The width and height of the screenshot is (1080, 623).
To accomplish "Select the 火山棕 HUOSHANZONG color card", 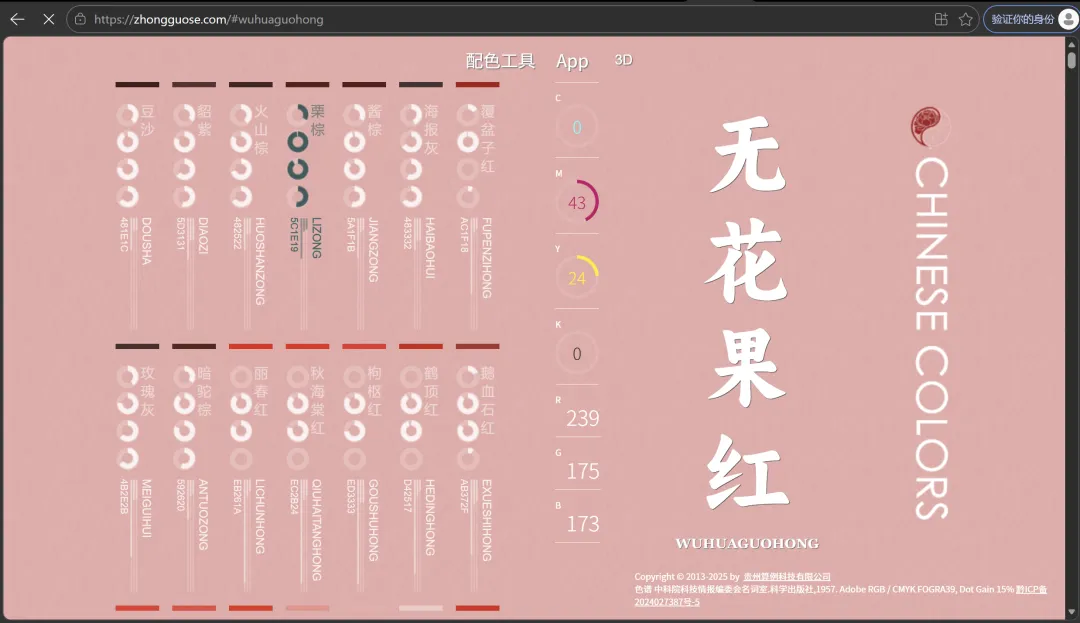I will 250,207.
